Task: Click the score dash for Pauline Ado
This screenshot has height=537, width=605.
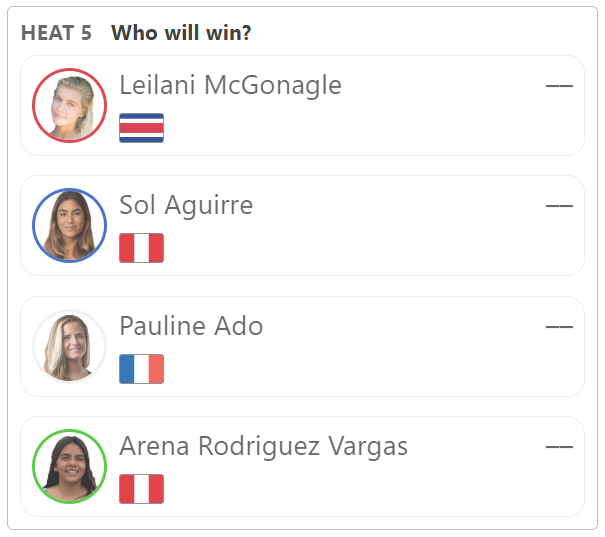Action: pos(559,327)
